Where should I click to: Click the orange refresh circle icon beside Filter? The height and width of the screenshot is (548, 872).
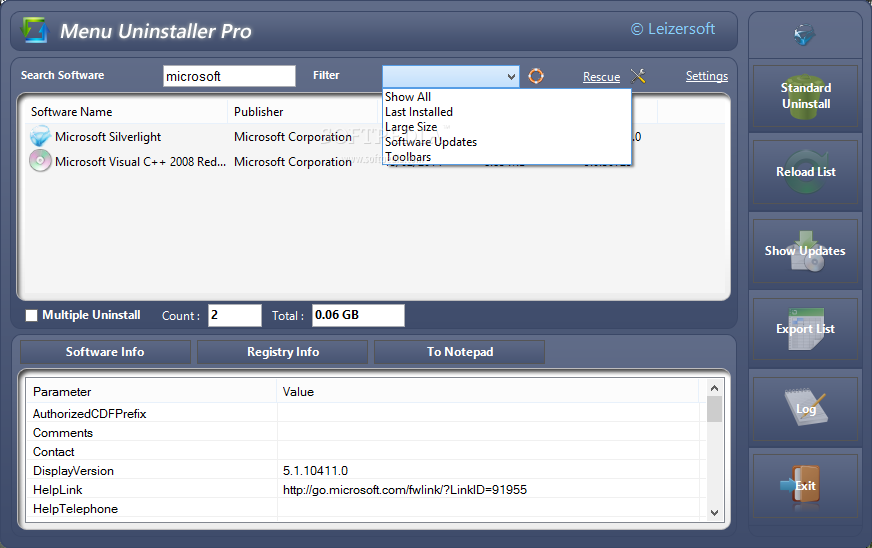click(536, 76)
